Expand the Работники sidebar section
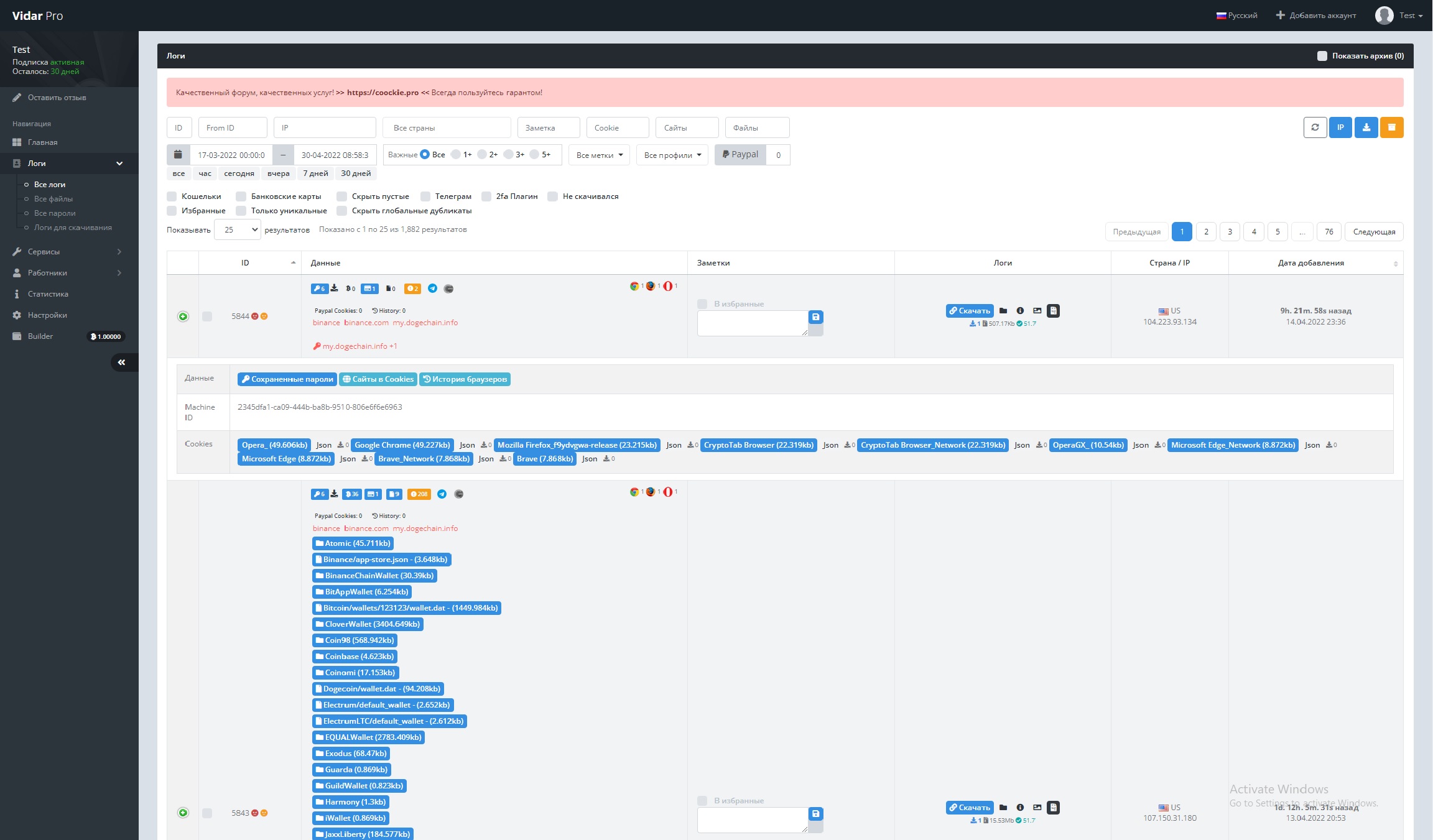 click(69, 273)
